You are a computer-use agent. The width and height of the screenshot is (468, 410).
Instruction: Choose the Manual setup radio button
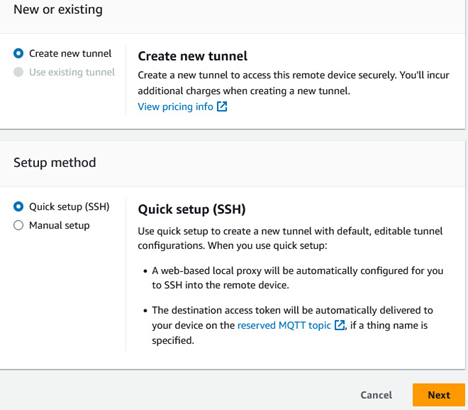point(18,225)
